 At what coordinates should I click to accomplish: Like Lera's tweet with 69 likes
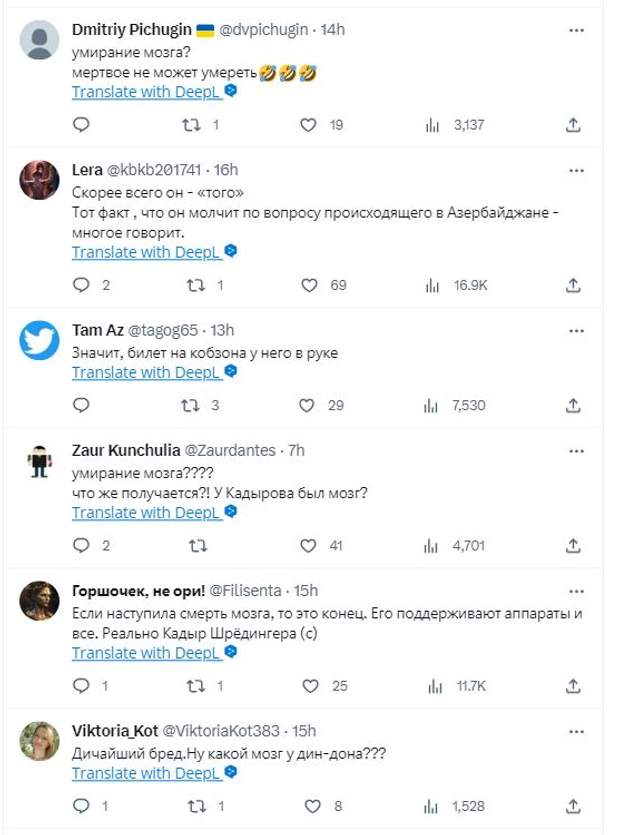point(311,285)
